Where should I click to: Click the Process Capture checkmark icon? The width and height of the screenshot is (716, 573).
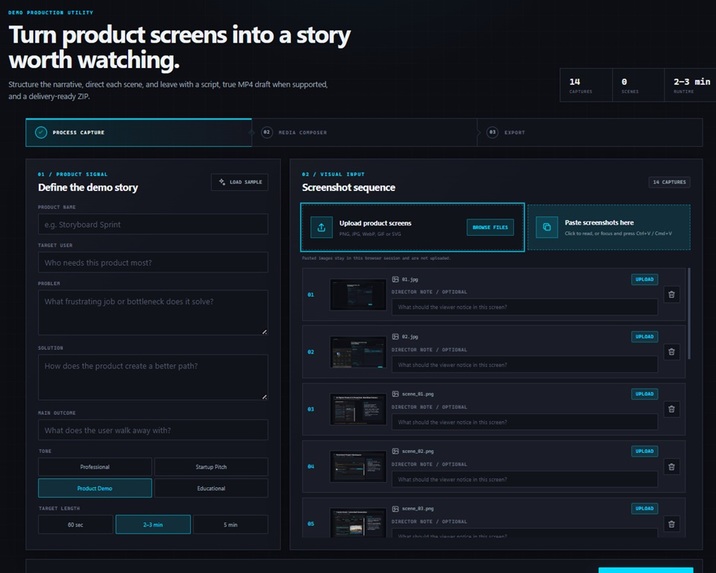41,132
